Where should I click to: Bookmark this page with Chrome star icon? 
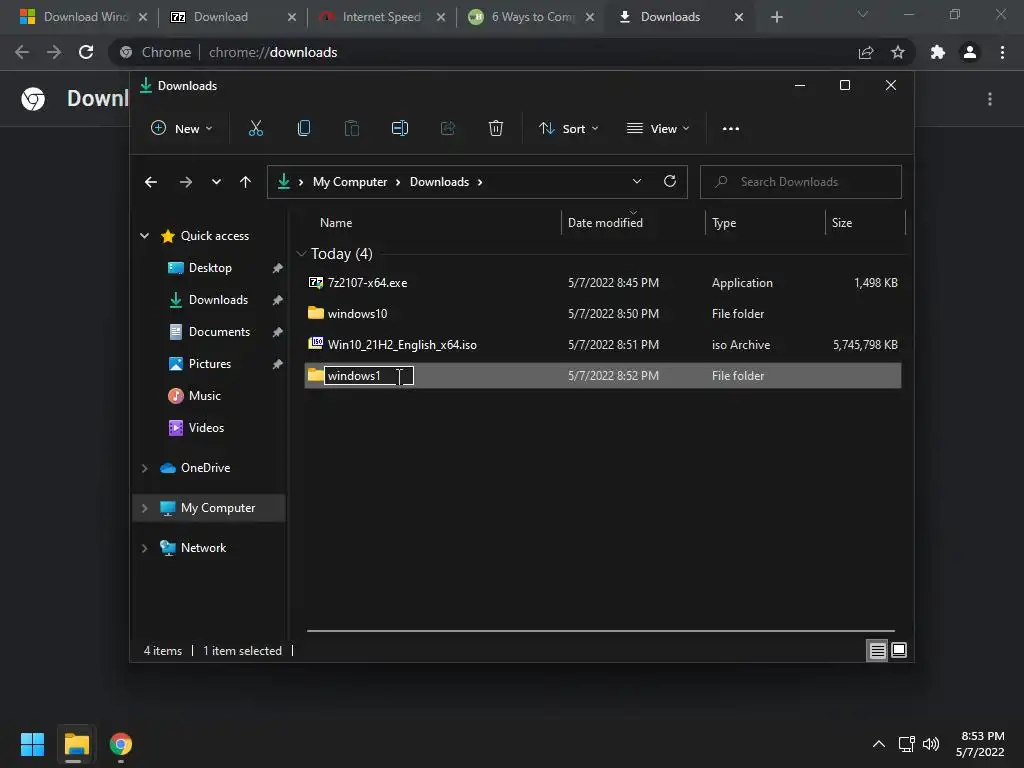[898, 52]
